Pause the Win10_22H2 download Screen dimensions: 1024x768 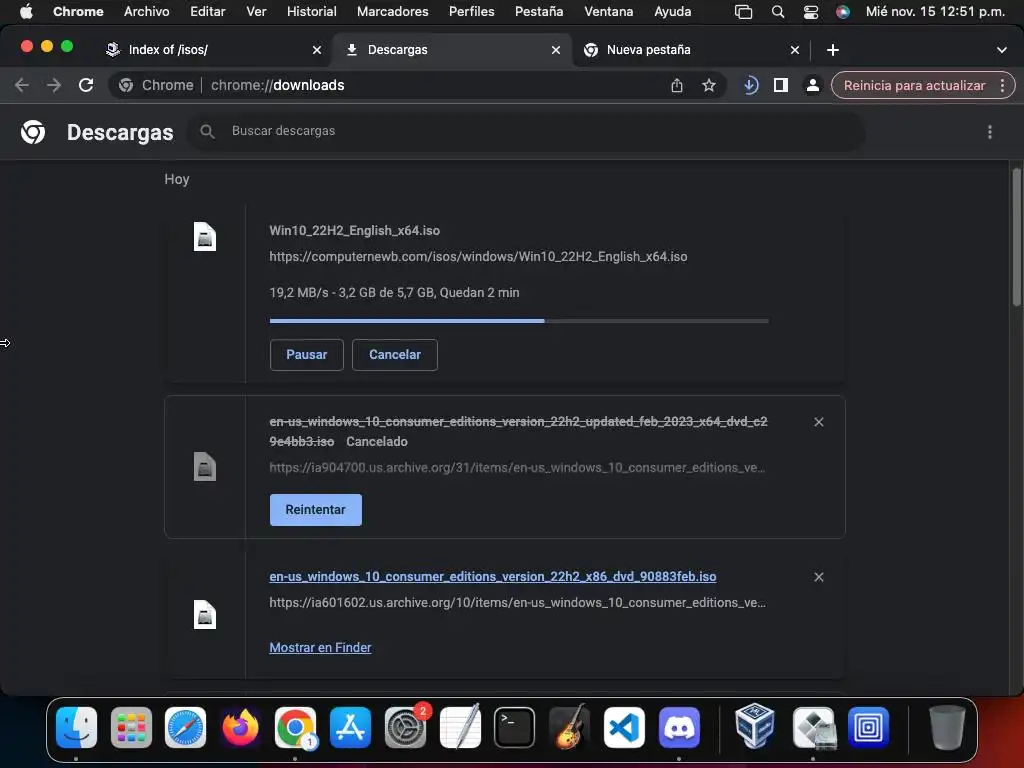(x=306, y=355)
